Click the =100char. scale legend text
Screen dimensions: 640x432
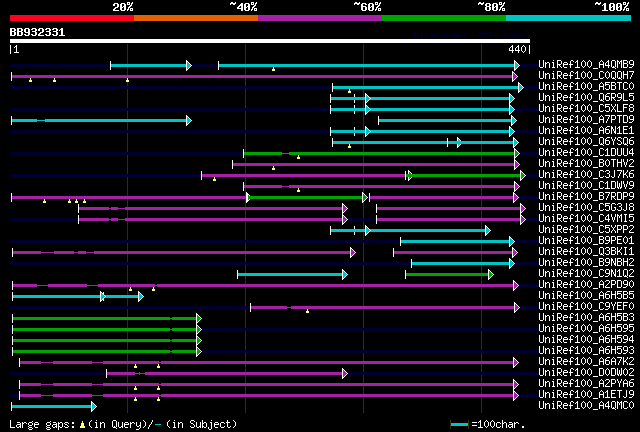(498, 424)
